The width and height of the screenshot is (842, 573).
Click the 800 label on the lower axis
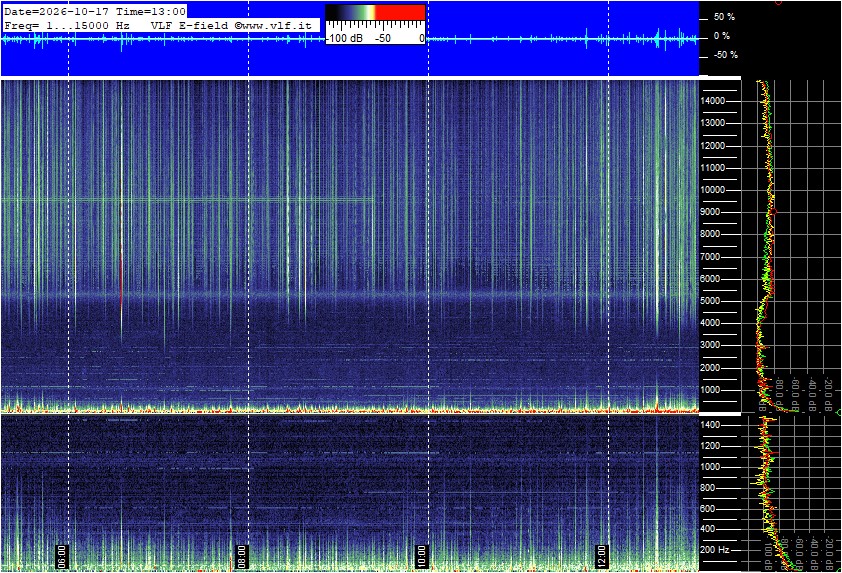tap(708, 488)
